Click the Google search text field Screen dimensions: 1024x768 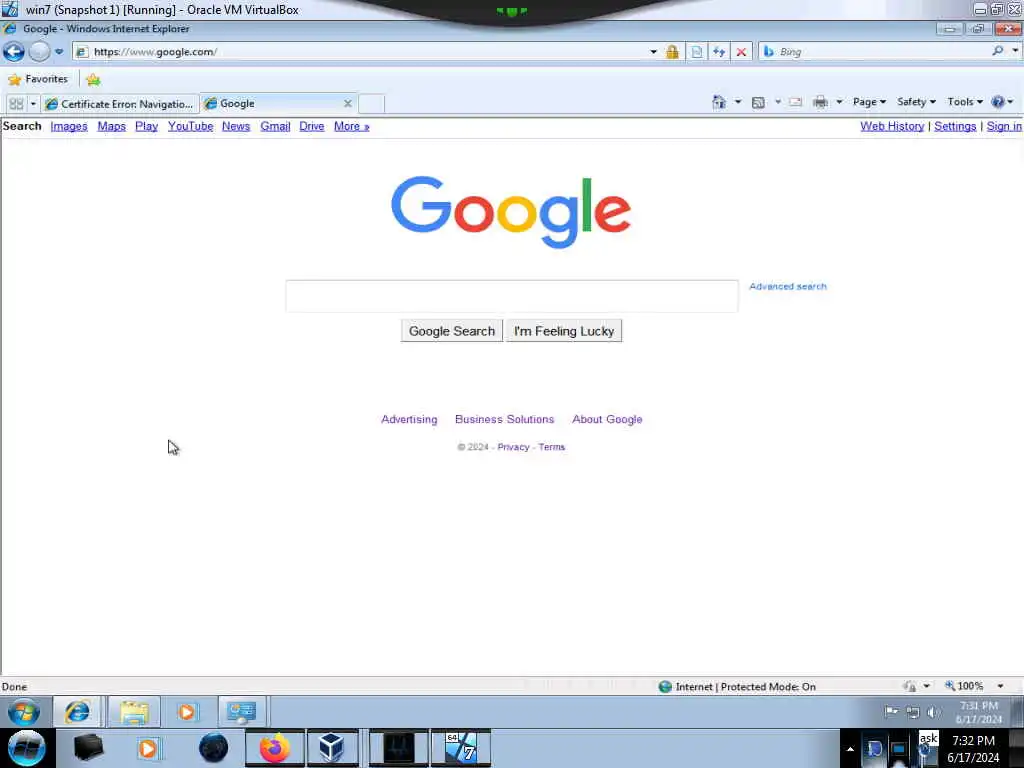[512, 296]
